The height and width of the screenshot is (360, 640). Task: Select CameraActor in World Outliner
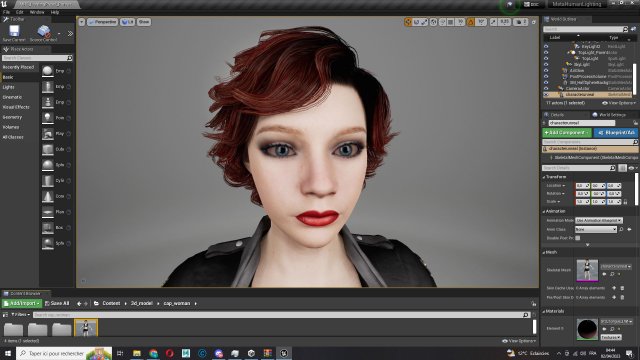[x=577, y=89]
